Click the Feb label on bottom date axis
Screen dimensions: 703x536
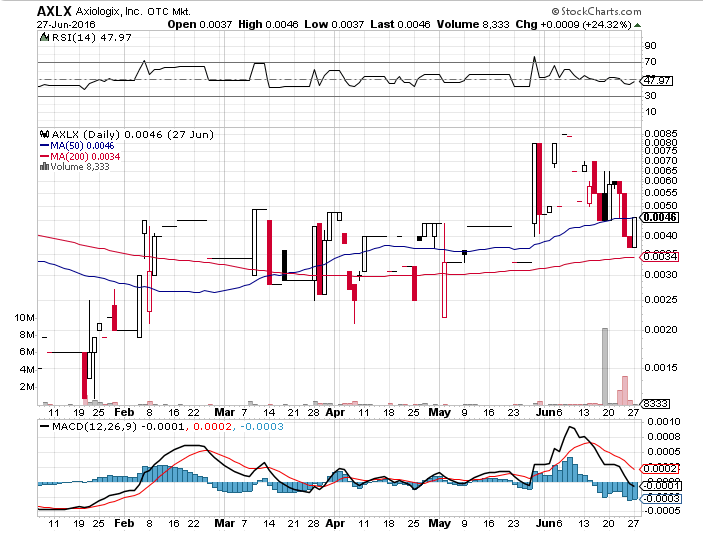tap(124, 523)
